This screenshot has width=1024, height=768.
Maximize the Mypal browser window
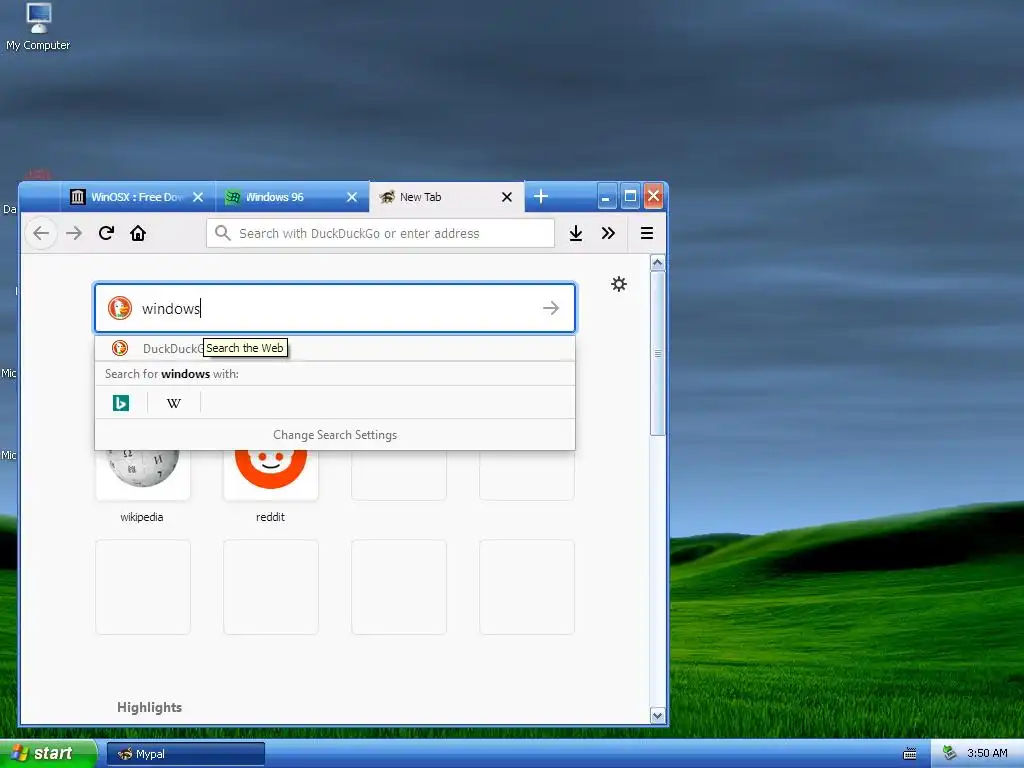[630, 196]
